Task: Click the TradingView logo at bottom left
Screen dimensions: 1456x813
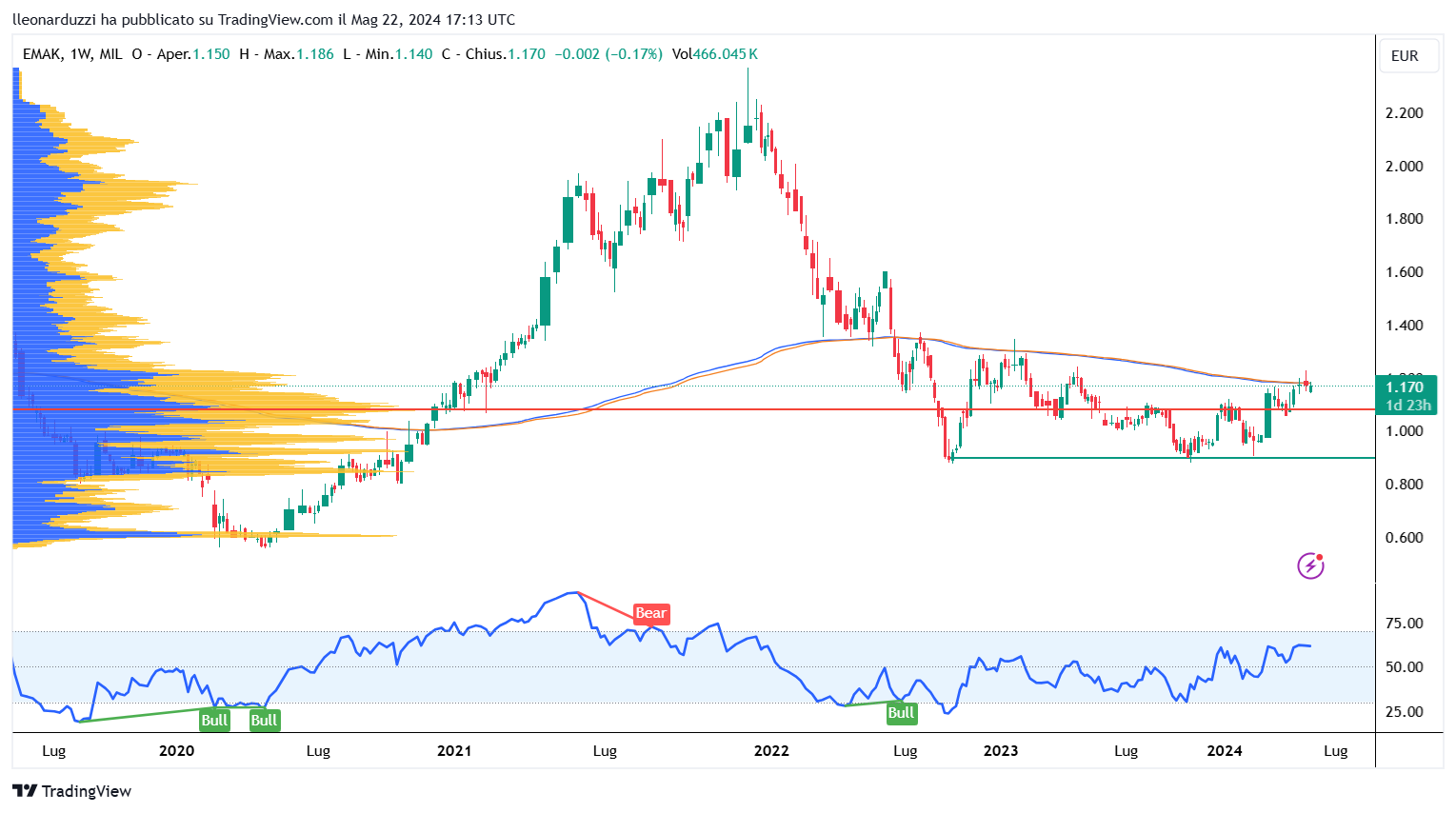Action: coord(72,791)
